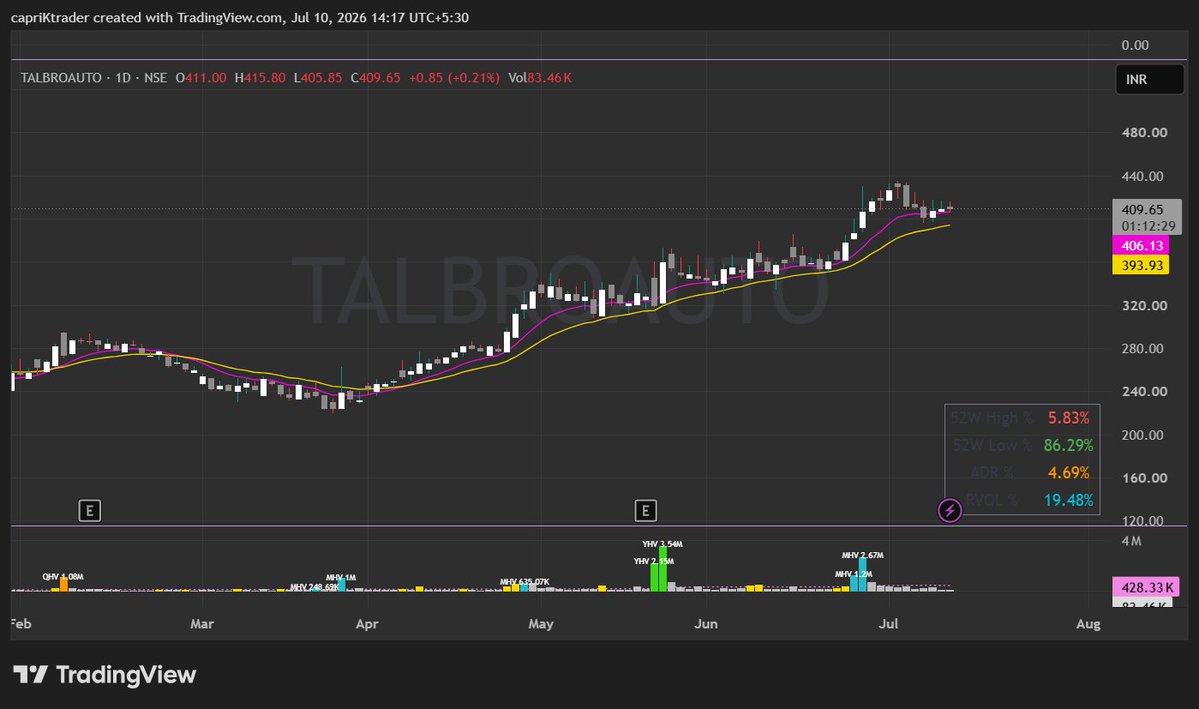Click the purple lightning bolt icon

click(950, 510)
